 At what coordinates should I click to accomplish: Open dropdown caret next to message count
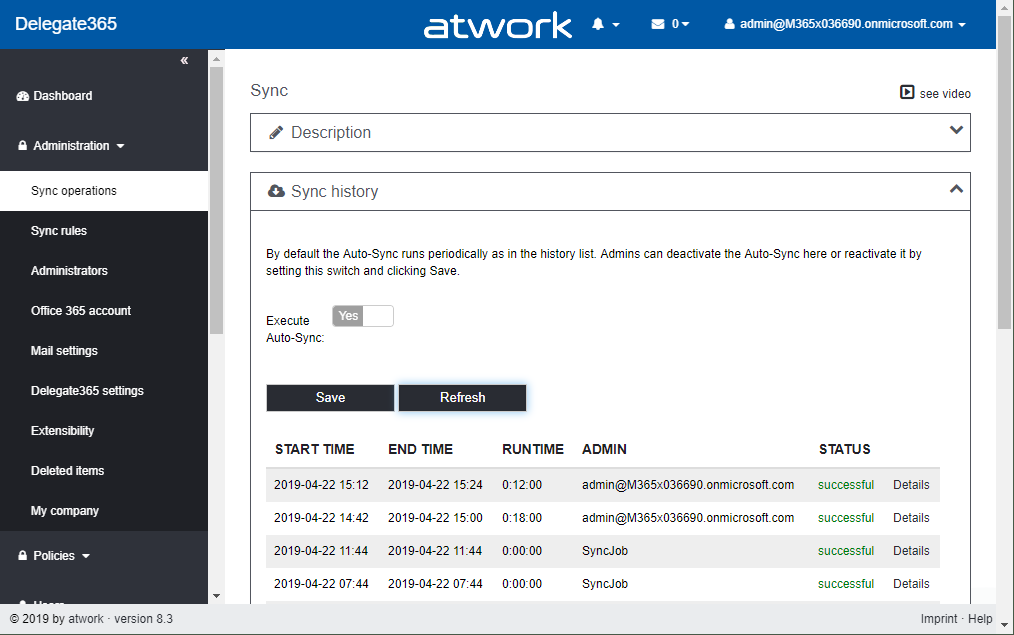pyautogui.click(x=685, y=24)
